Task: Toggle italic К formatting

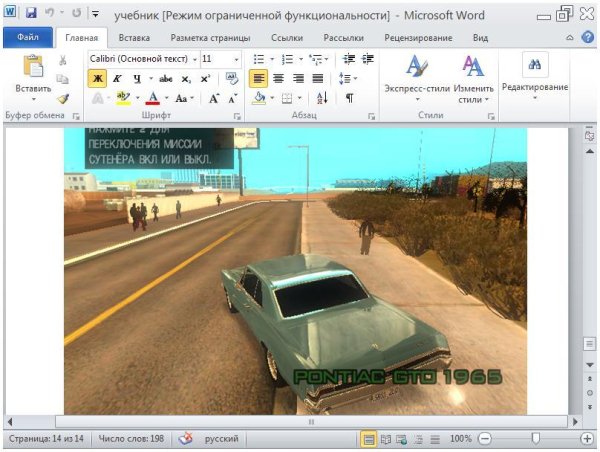Action: click(117, 79)
